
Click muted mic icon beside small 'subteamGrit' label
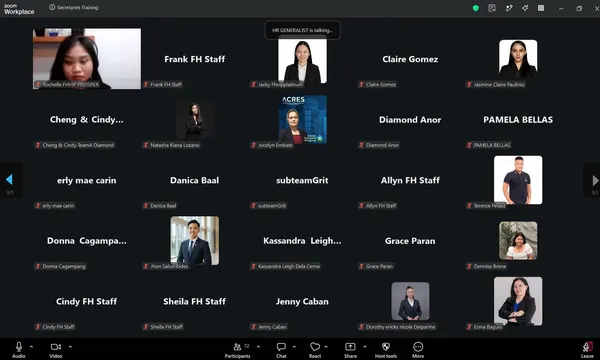pyautogui.click(x=254, y=205)
